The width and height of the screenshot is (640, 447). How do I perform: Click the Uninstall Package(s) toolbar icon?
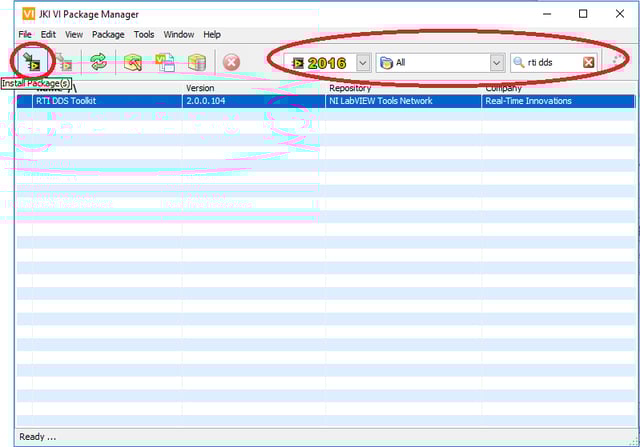click(64, 62)
